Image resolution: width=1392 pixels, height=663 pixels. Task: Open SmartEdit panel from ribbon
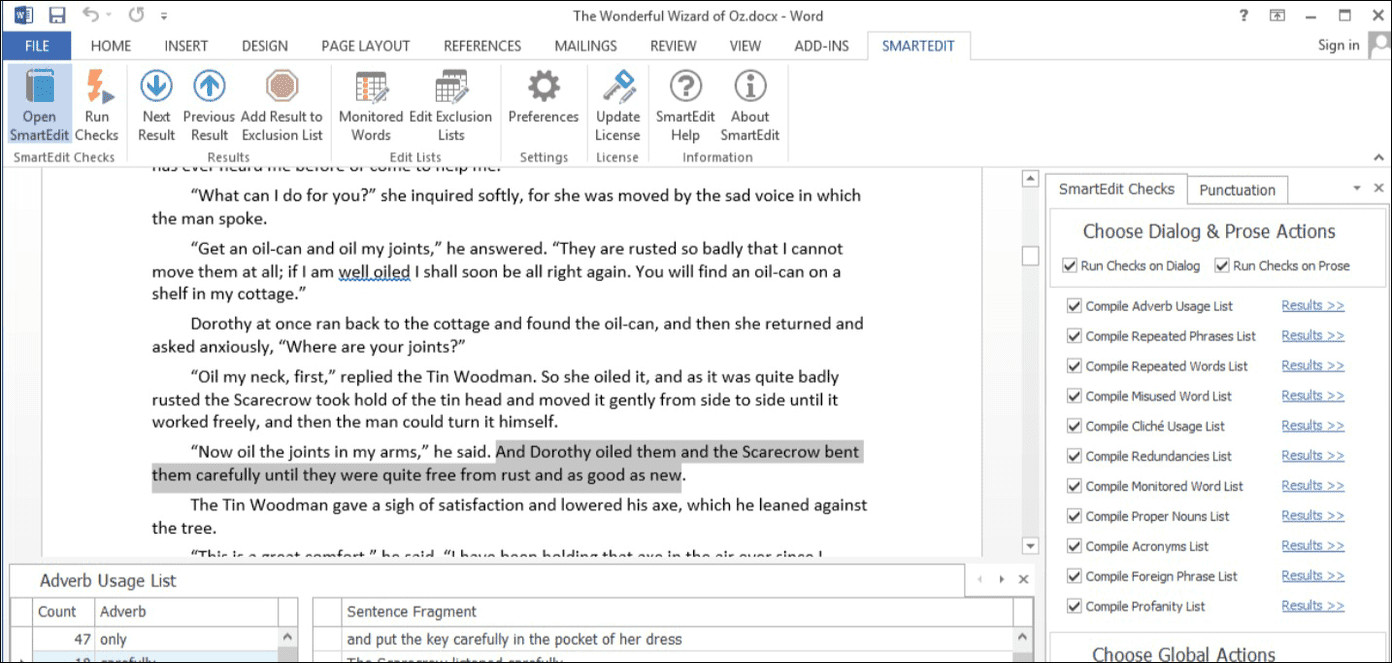39,105
